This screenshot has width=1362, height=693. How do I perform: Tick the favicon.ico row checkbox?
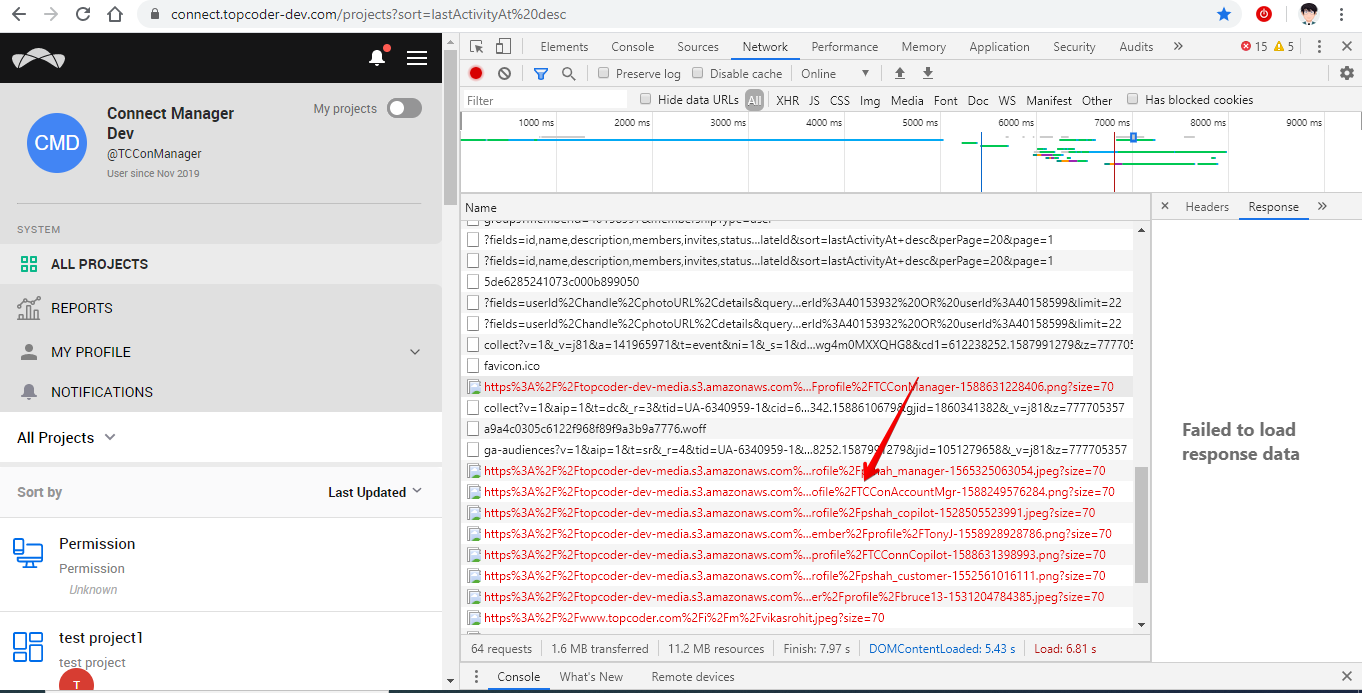(474, 366)
